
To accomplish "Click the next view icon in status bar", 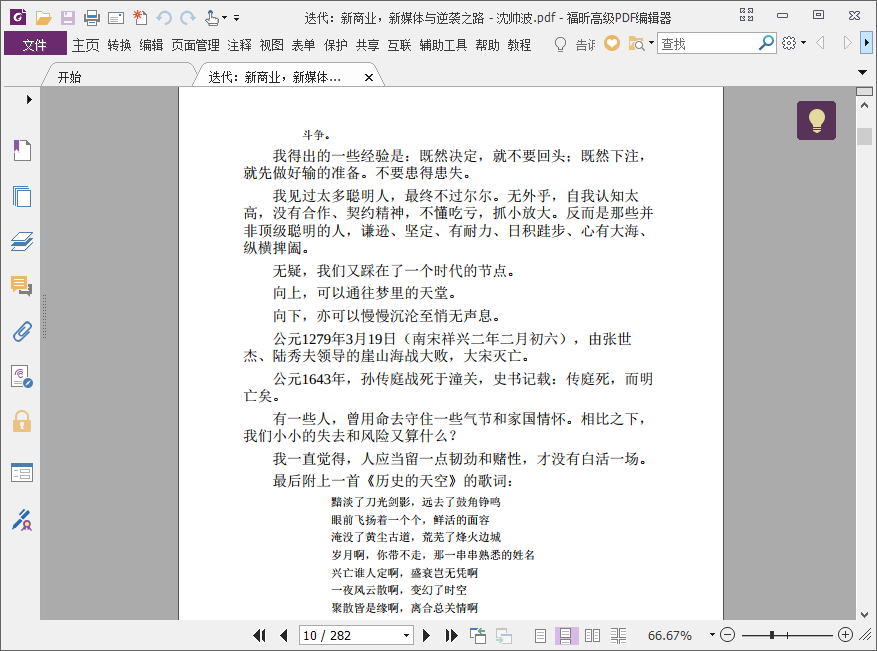I will click(x=503, y=635).
